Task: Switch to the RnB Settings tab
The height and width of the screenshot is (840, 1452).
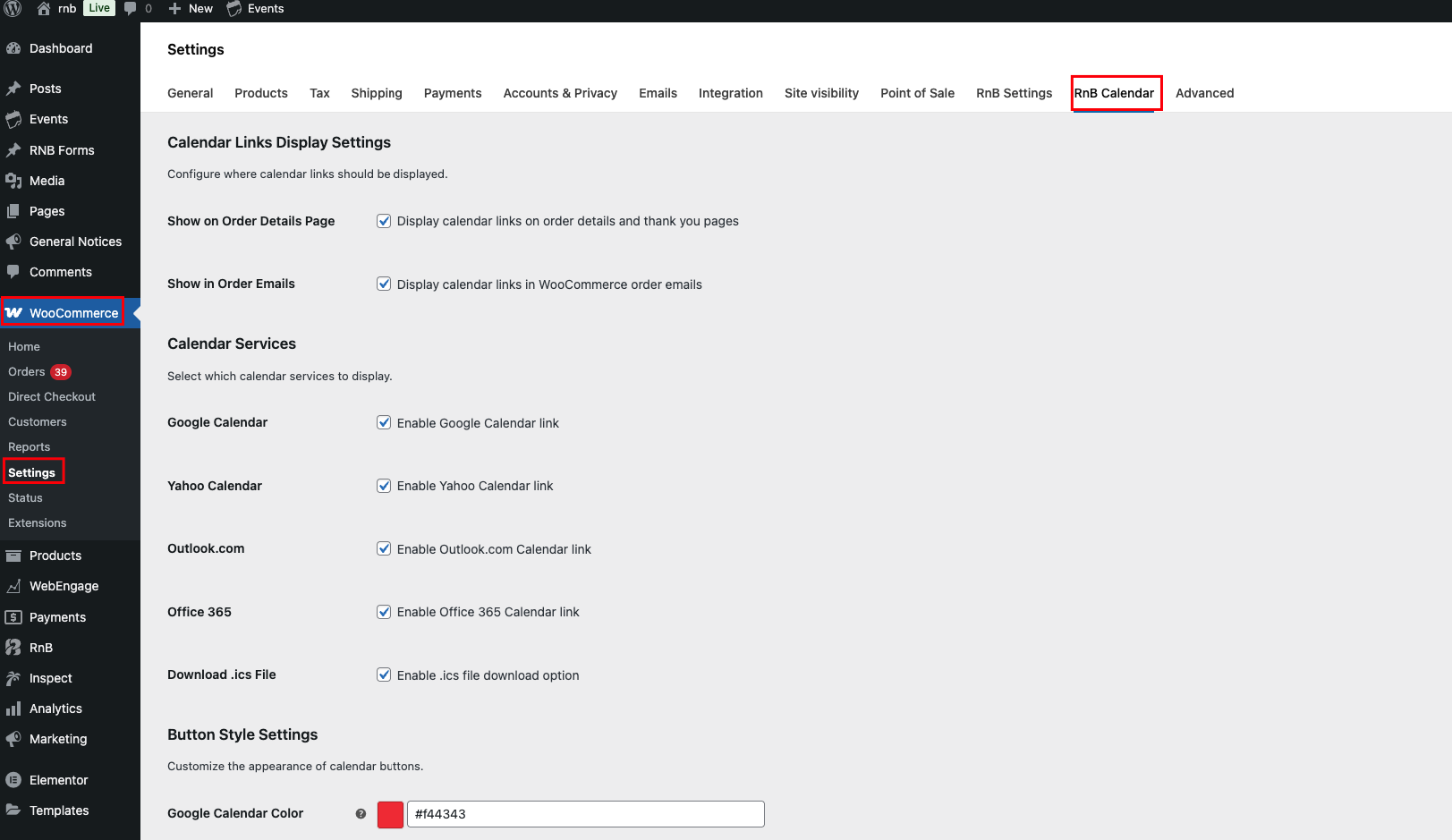Action: coord(1014,93)
